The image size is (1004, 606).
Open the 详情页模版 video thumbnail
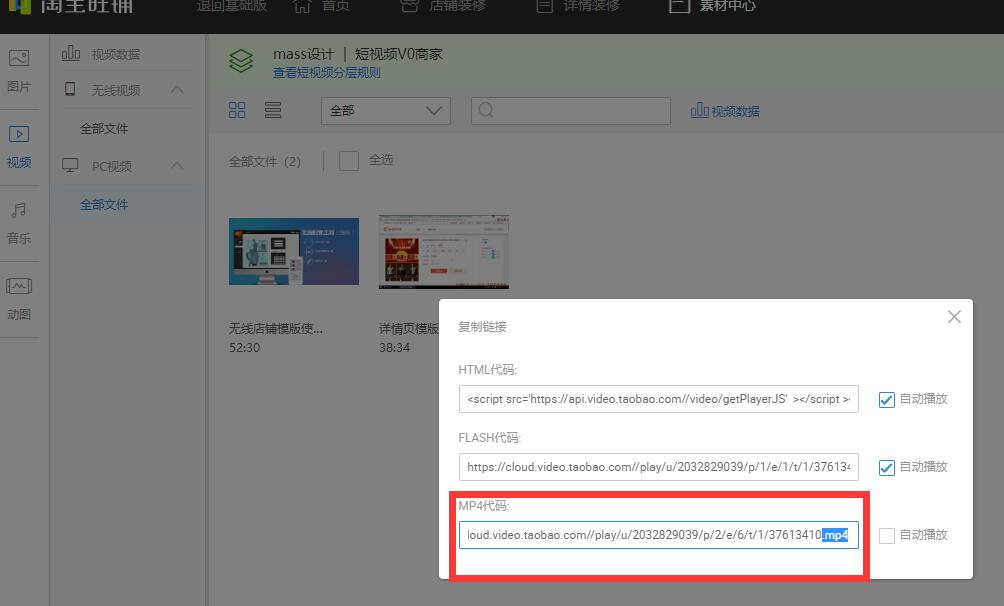(x=443, y=251)
